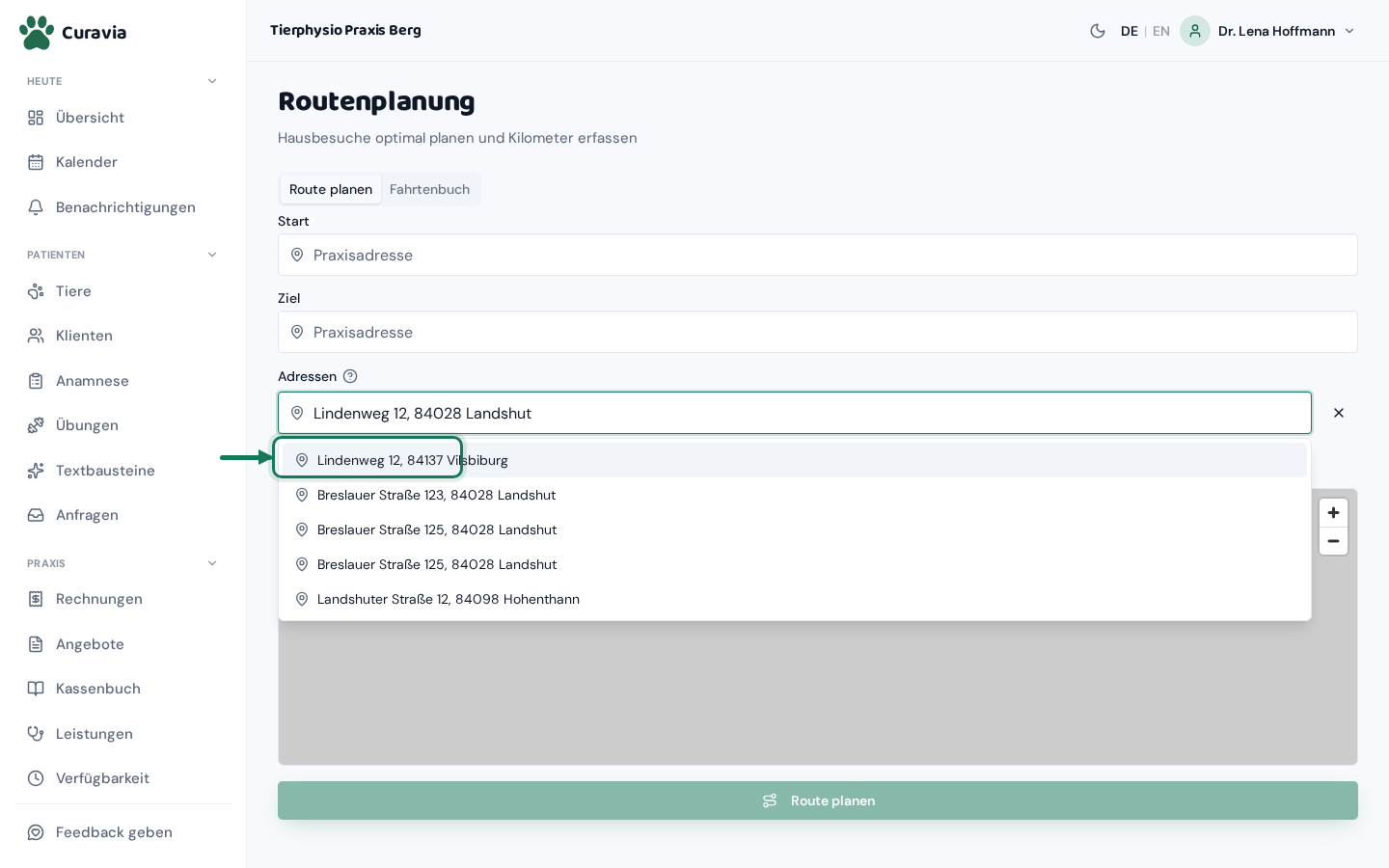
Task: Choose Breslauer Straße 123, 84028 Landshut
Action: [795, 495]
